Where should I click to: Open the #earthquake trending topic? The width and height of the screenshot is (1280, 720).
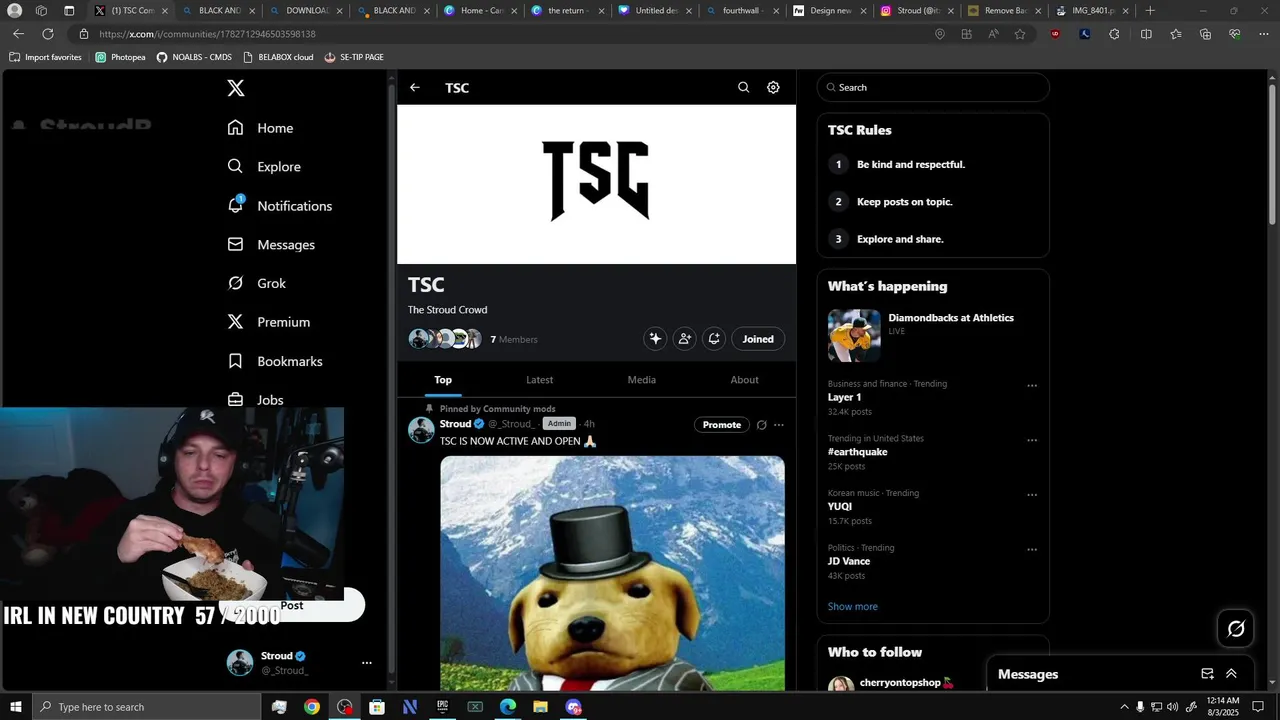click(858, 452)
